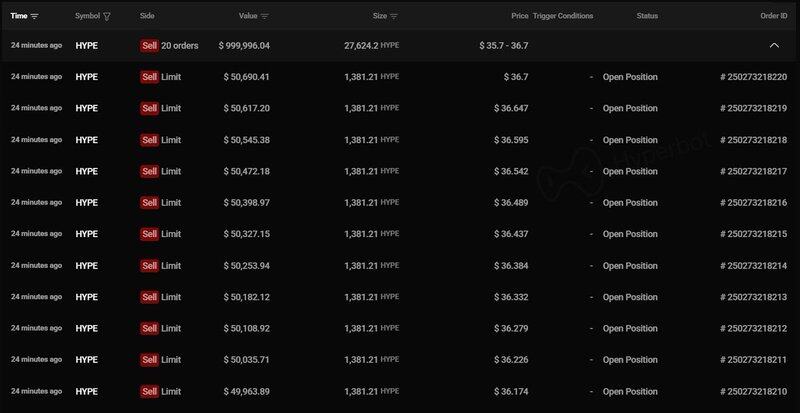Click the Sell badge on the $36.174 order
The height and width of the screenshot is (413, 800).
(149, 392)
